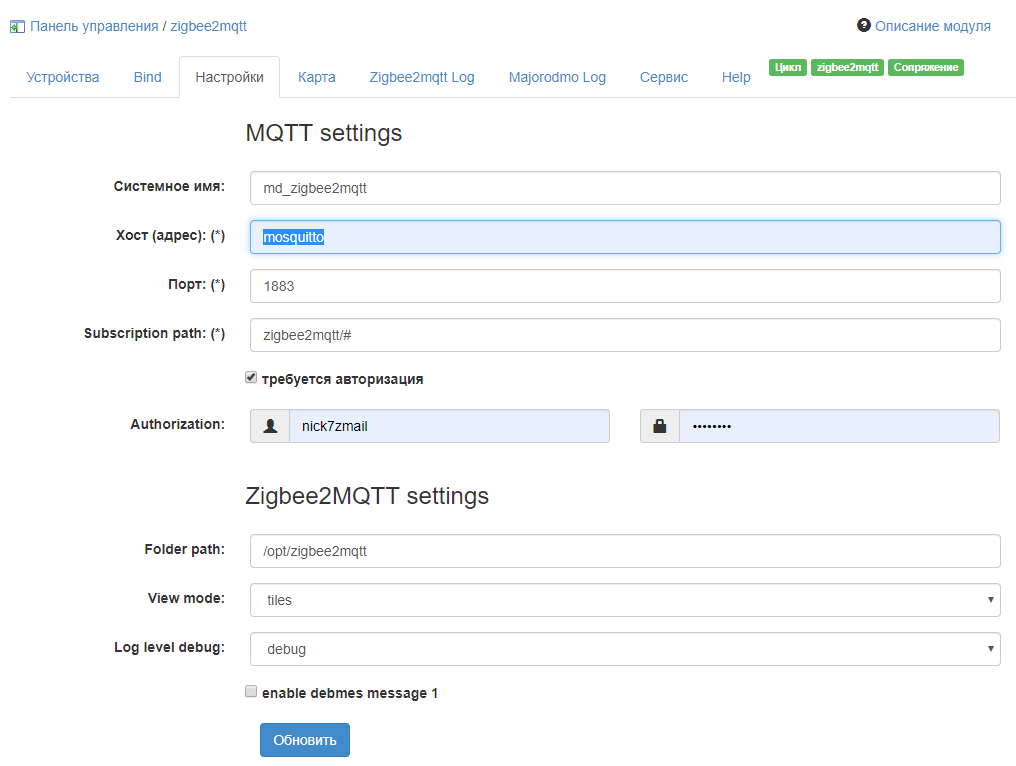This screenshot has width=1016, height=766.
Task: Open the Панель управления link
Action: (x=94, y=26)
